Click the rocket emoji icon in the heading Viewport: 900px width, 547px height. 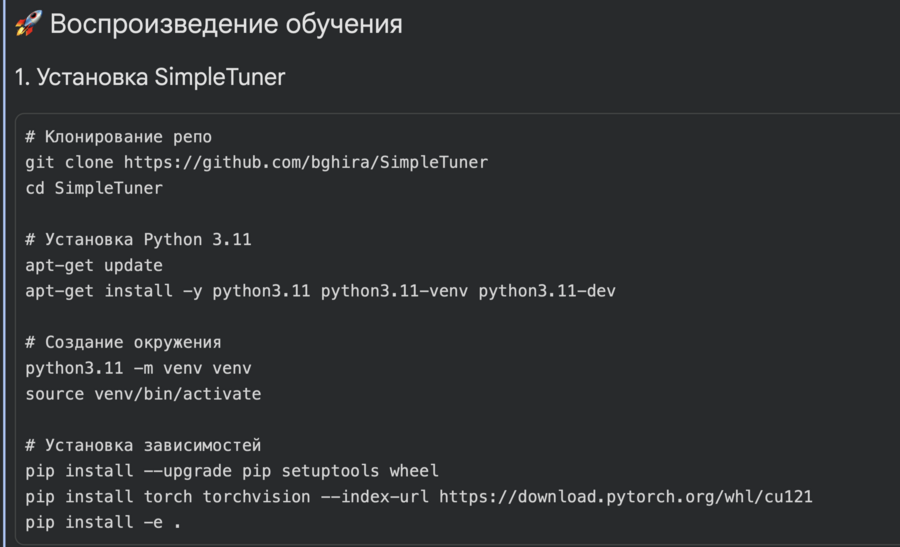pos(27,25)
